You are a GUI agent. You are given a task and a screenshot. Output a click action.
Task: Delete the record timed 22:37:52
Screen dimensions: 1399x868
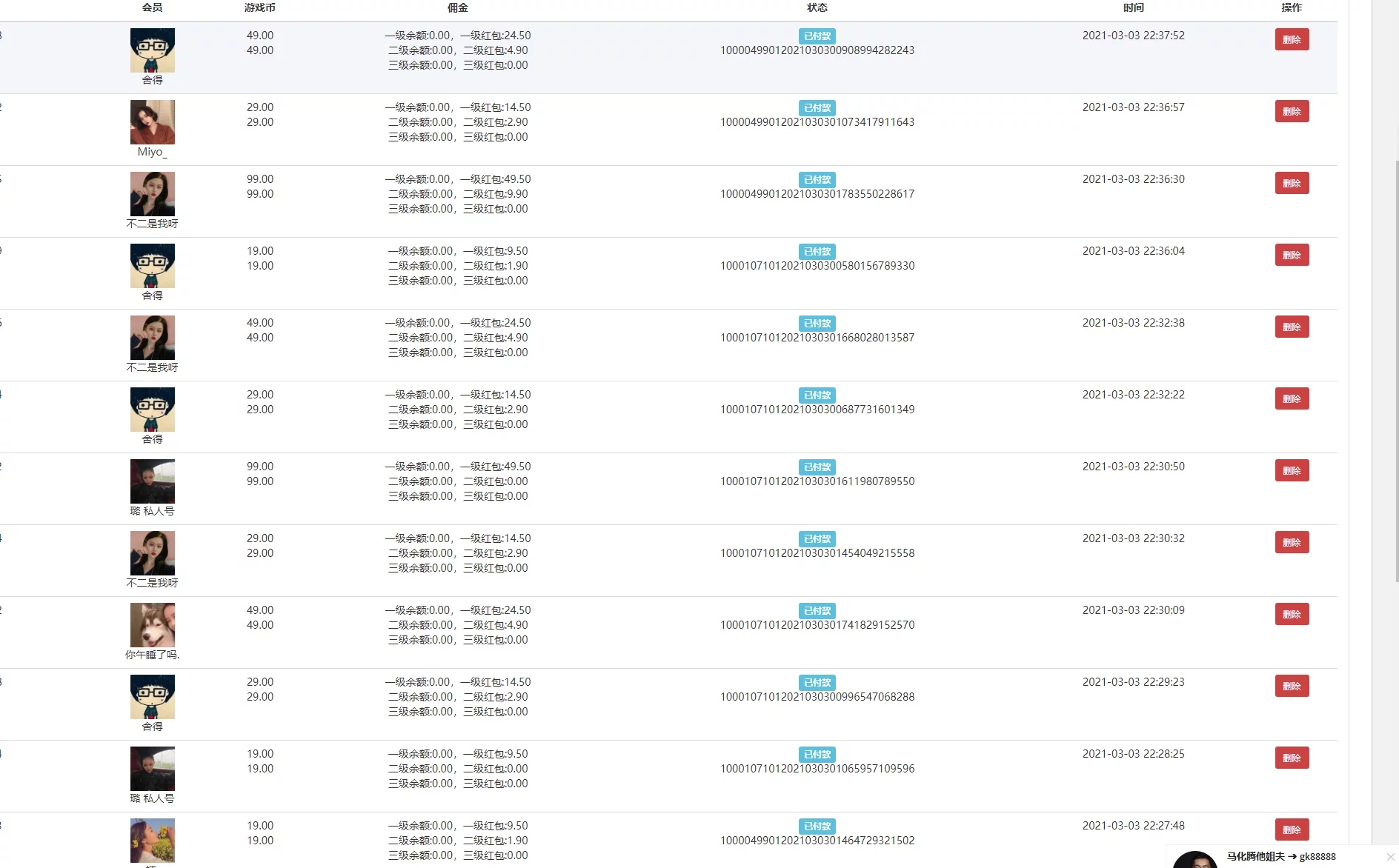[x=1291, y=39]
